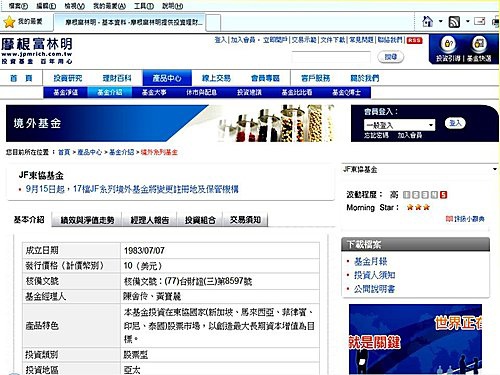Switch to 績效與淨值走勢 tab

pos(87,220)
